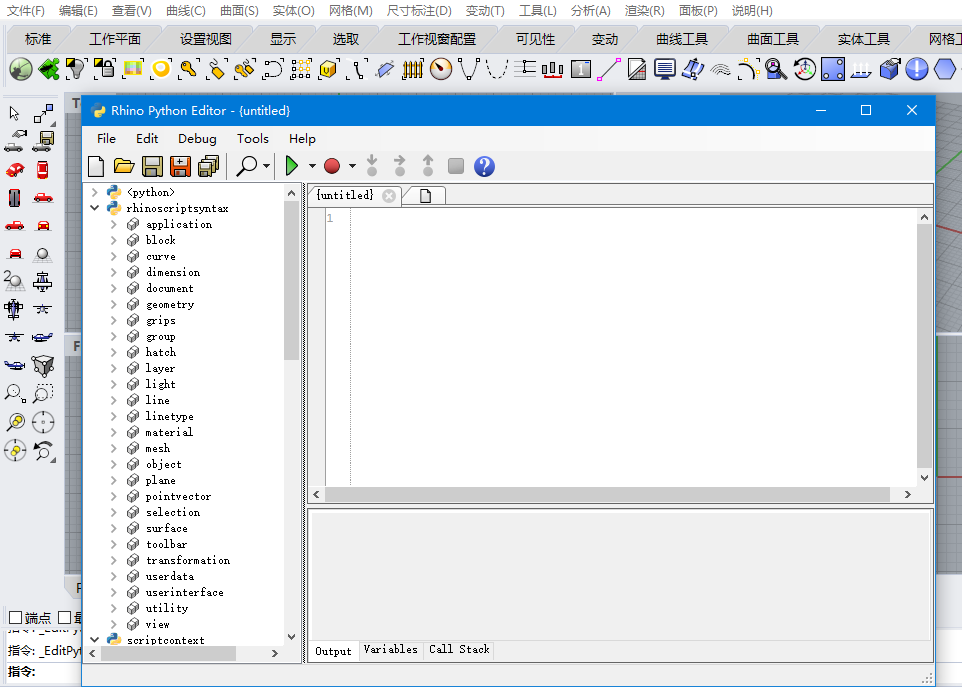The width and height of the screenshot is (962, 687).
Task: Click the padlock icon in the Rhino toolbar
Action: point(105,69)
